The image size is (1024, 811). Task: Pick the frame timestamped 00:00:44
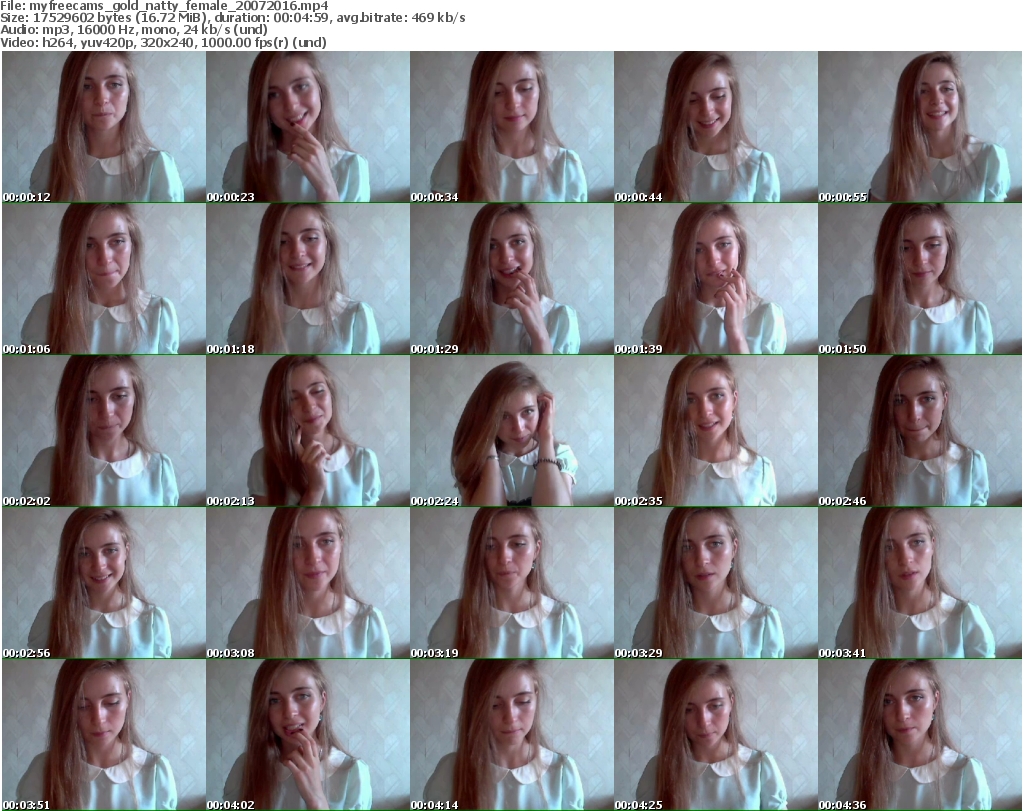716,127
